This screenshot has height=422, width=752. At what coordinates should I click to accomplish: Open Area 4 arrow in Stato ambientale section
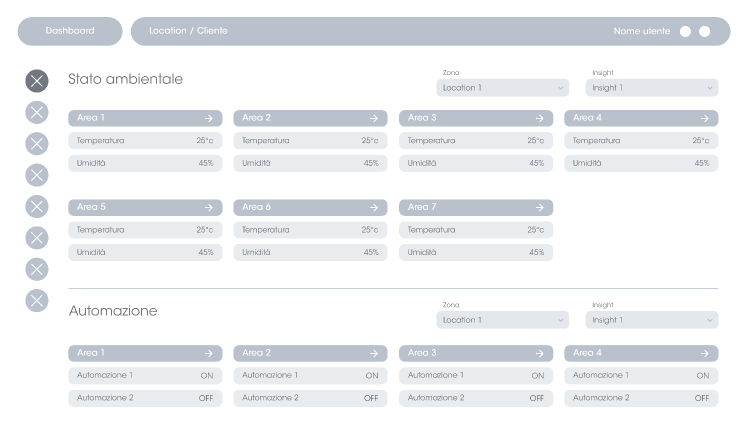(704, 118)
